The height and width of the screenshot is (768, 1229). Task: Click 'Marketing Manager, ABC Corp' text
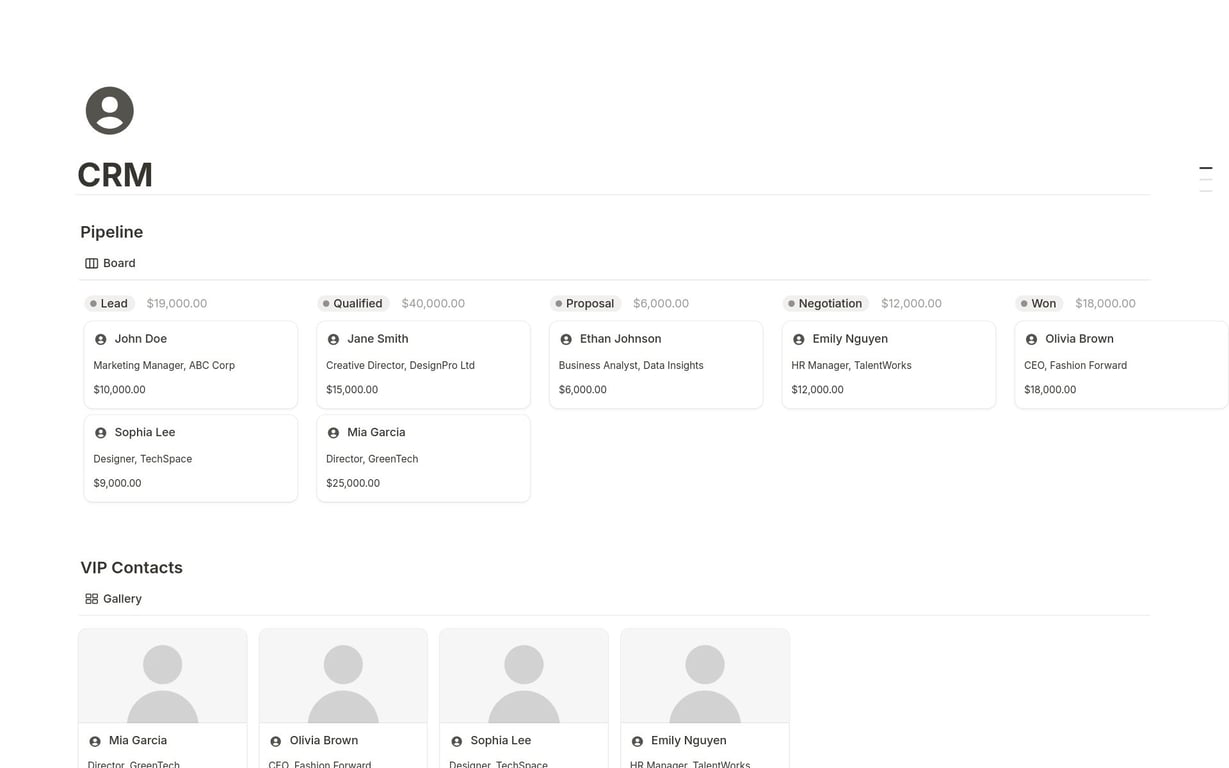[164, 365]
